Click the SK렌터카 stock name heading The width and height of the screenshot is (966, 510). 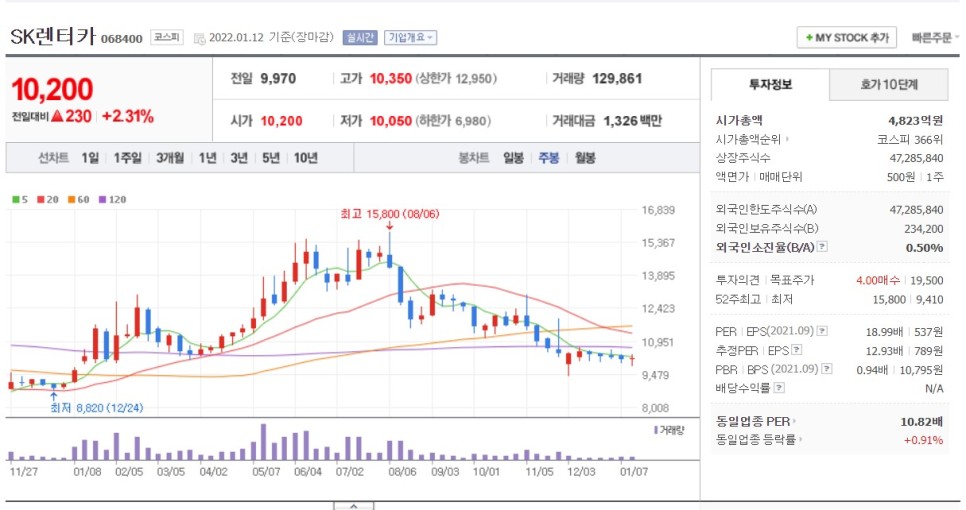coord(53,36)
